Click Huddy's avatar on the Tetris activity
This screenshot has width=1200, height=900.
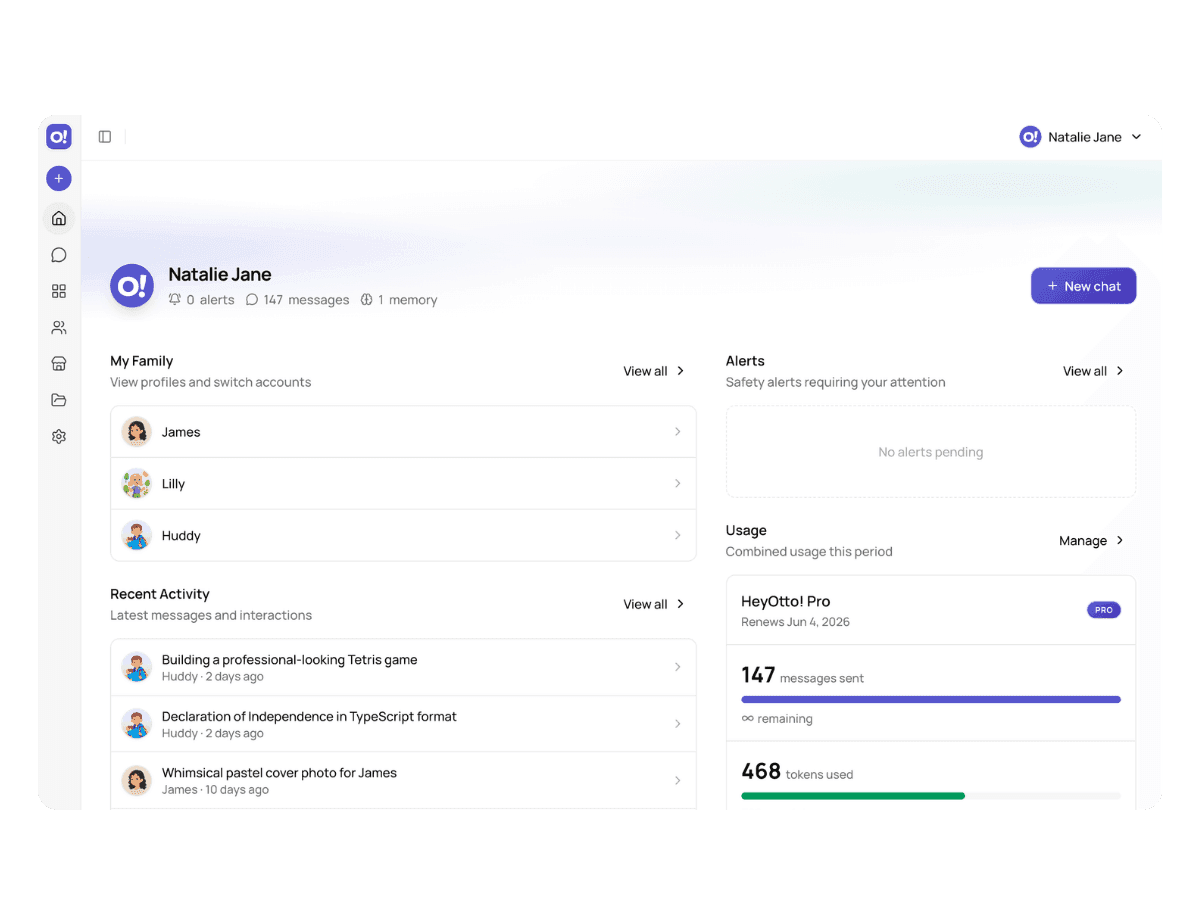(x=137, y=667)
